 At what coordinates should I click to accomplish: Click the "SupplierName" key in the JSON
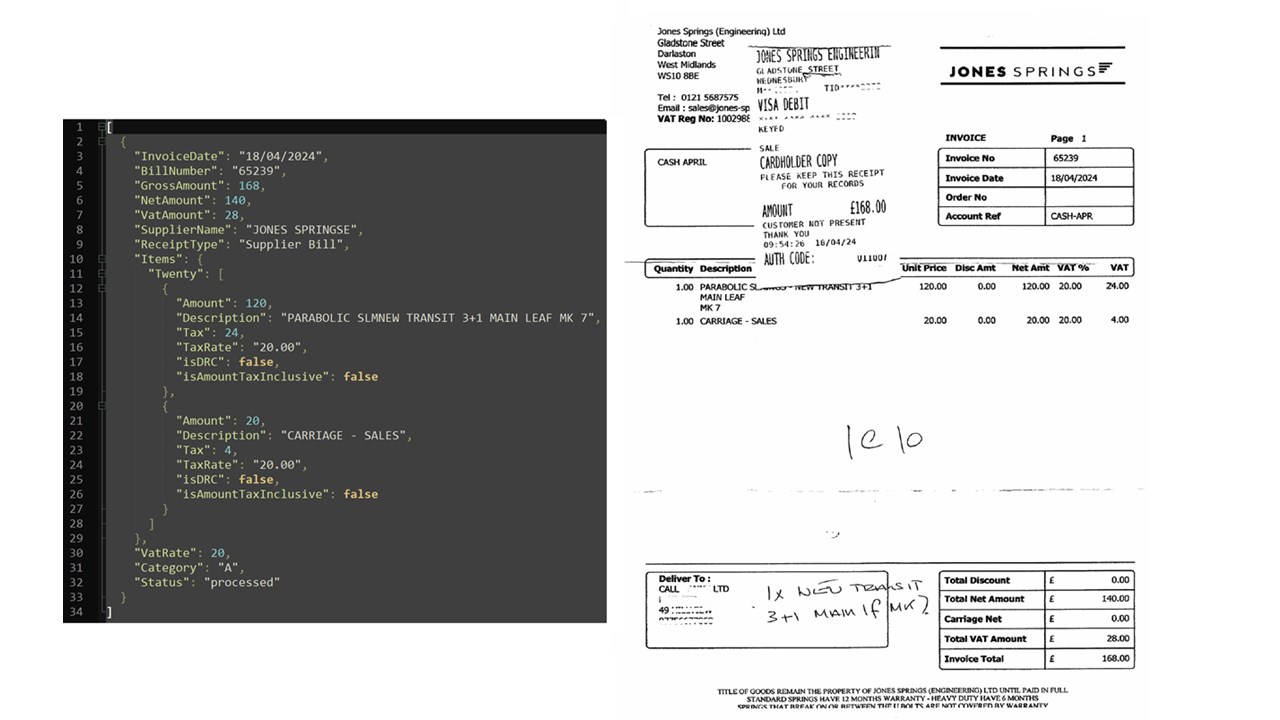click(x=185, y=230)
